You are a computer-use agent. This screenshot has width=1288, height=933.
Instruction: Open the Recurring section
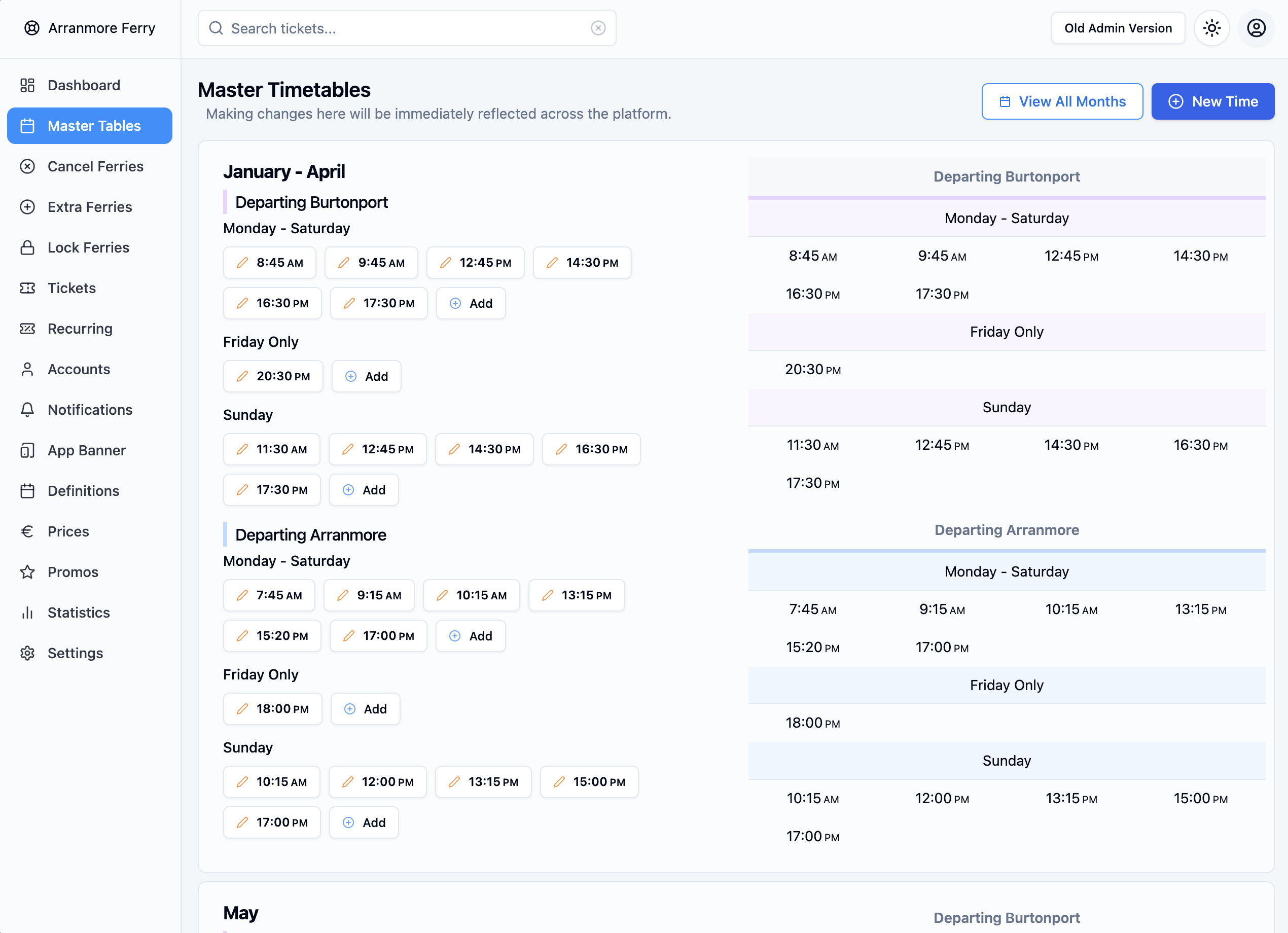90,329
